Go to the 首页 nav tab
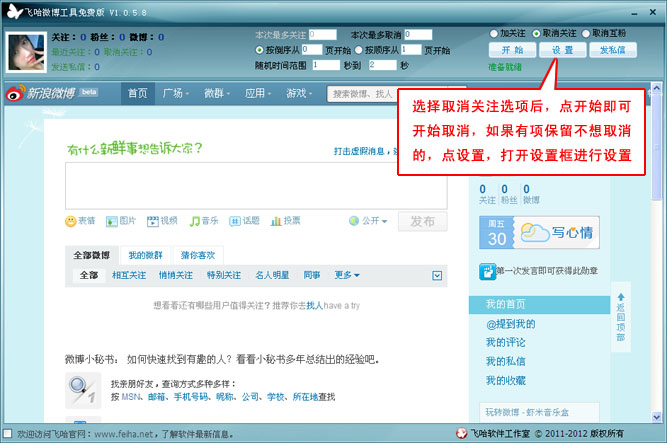Viewport: 667px width, 443px height. [x=137, y=93]
